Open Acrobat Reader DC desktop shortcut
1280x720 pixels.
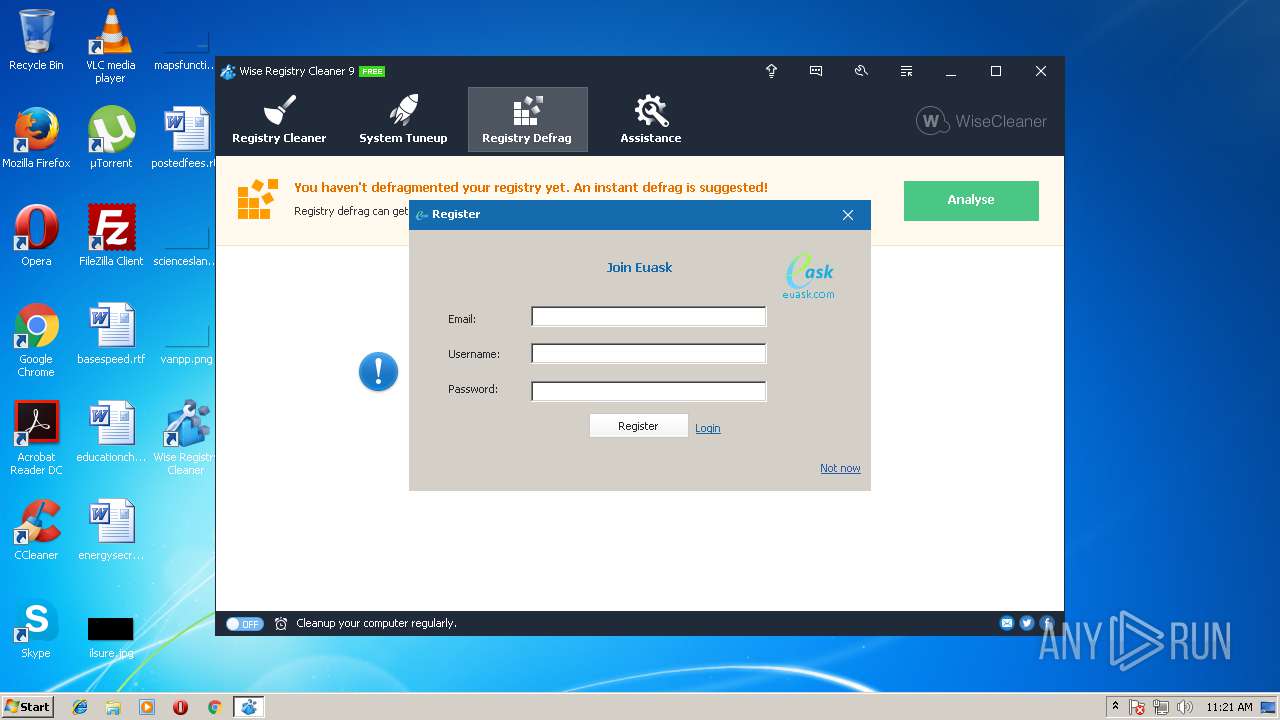coord(36,439)
